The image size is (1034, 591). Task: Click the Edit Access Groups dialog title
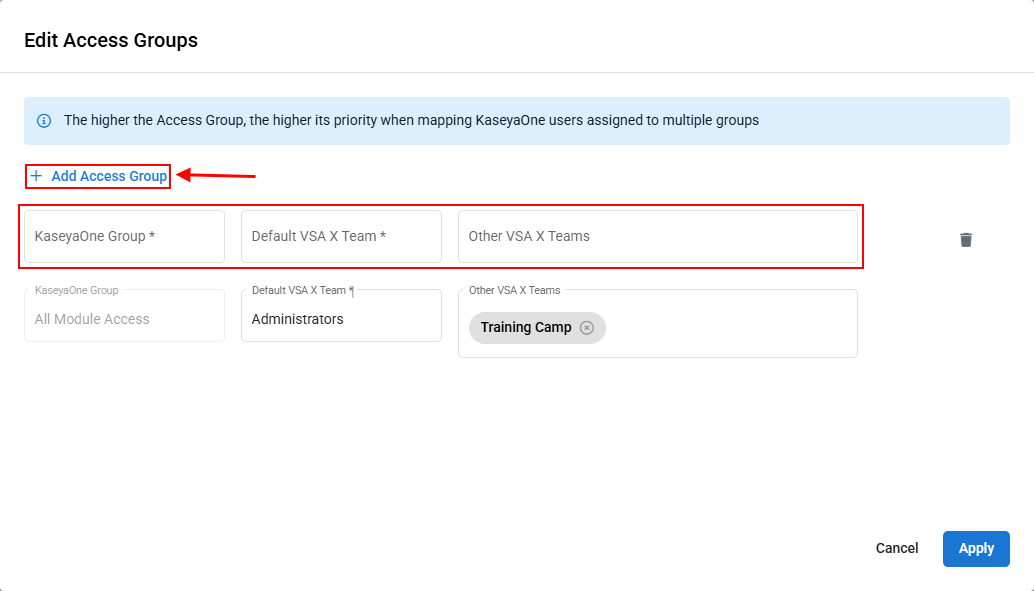[x=111, y=41]
